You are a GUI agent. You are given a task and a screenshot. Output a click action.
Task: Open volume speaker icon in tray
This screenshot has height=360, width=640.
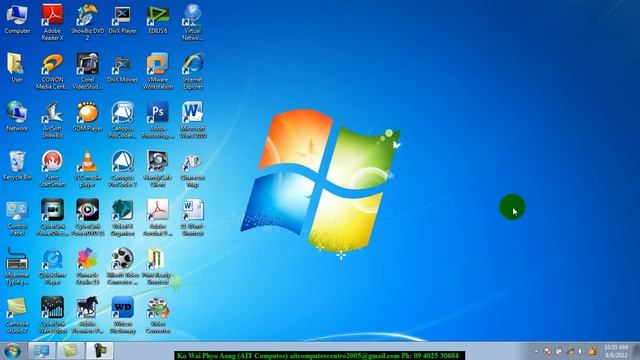(581, 351)
